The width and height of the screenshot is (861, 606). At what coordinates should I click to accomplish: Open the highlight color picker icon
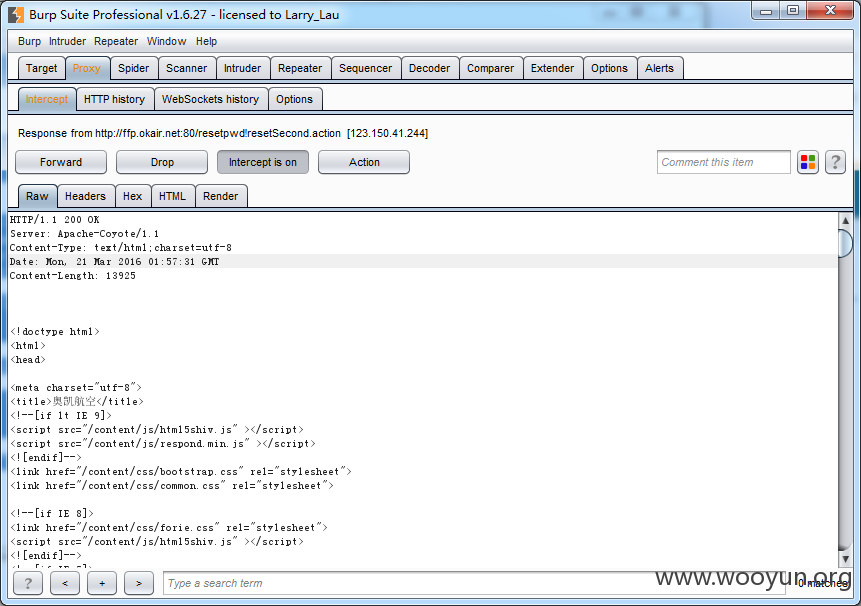coord(808,162)
